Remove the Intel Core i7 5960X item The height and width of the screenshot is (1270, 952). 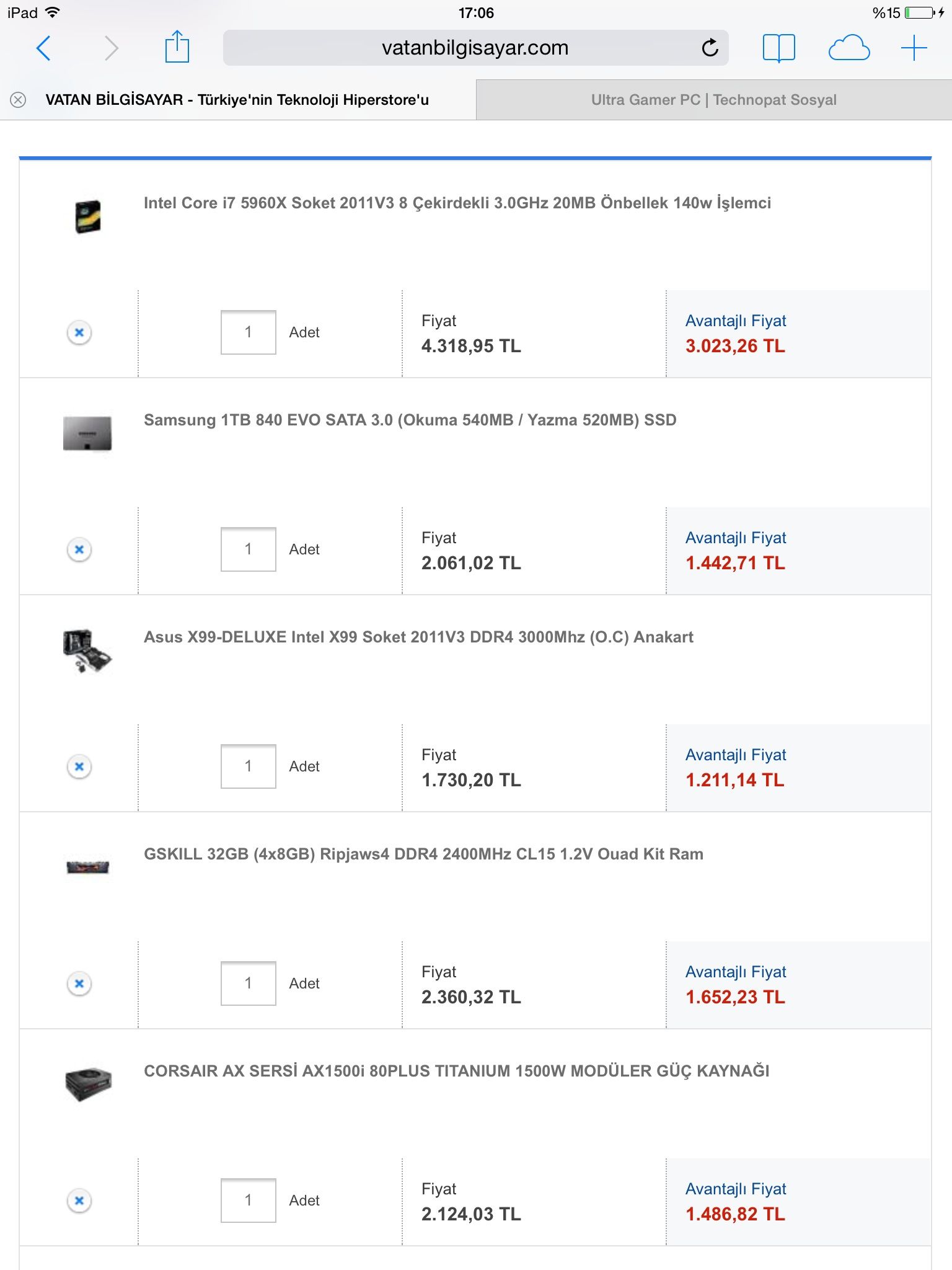tap(79, 332)
